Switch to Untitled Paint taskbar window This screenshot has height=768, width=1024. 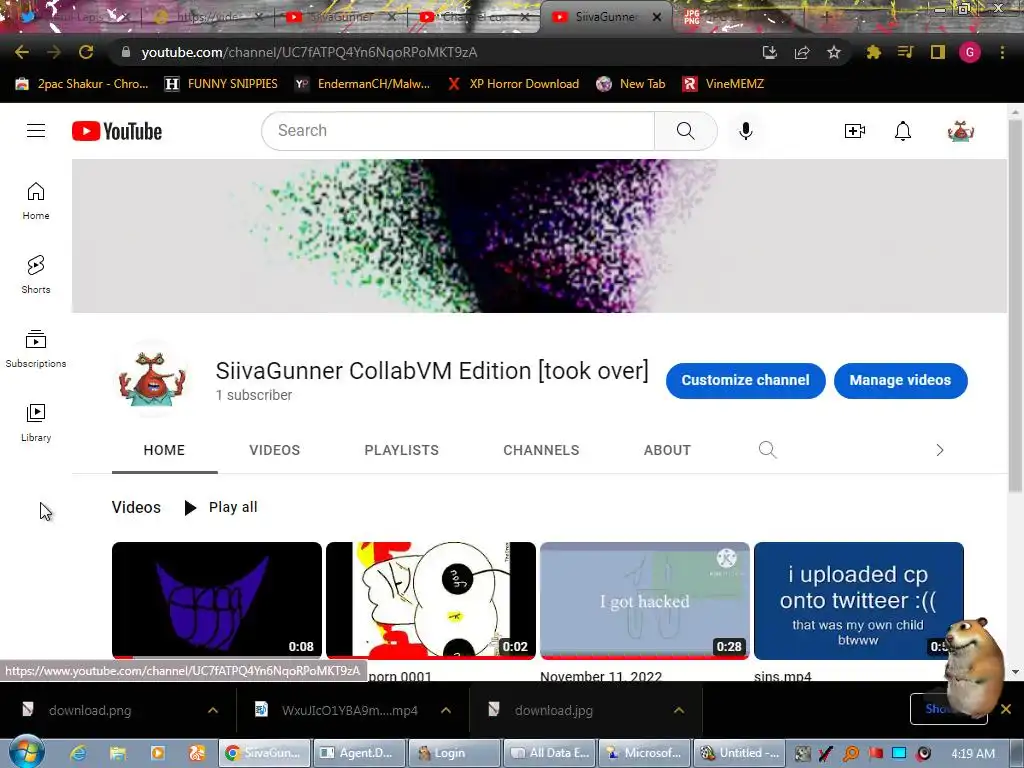coord(739,753)
